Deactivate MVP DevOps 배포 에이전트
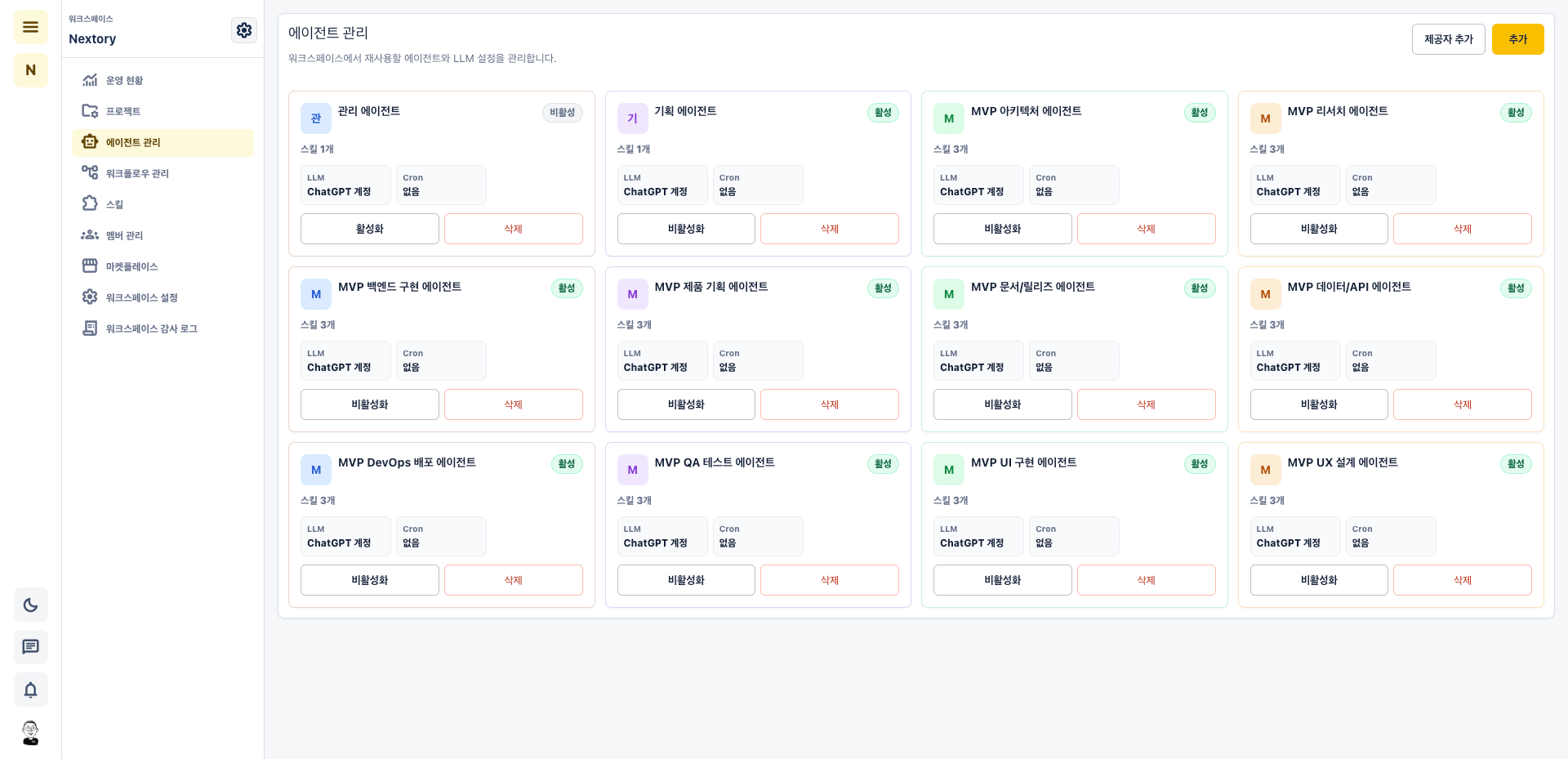1568x759 pixels. click(x=370, y=580)
